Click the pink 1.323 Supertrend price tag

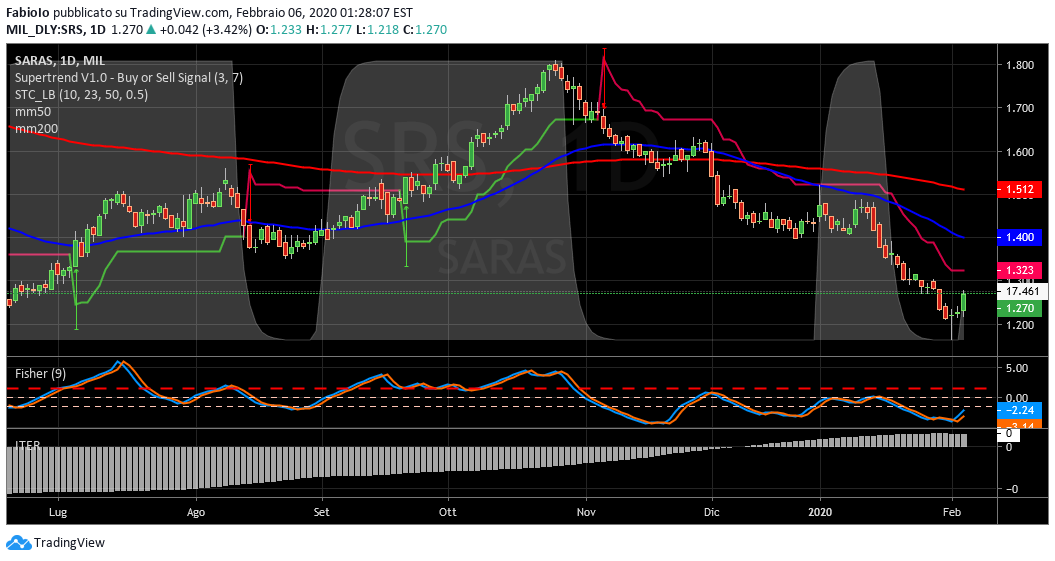(1021, 270)
